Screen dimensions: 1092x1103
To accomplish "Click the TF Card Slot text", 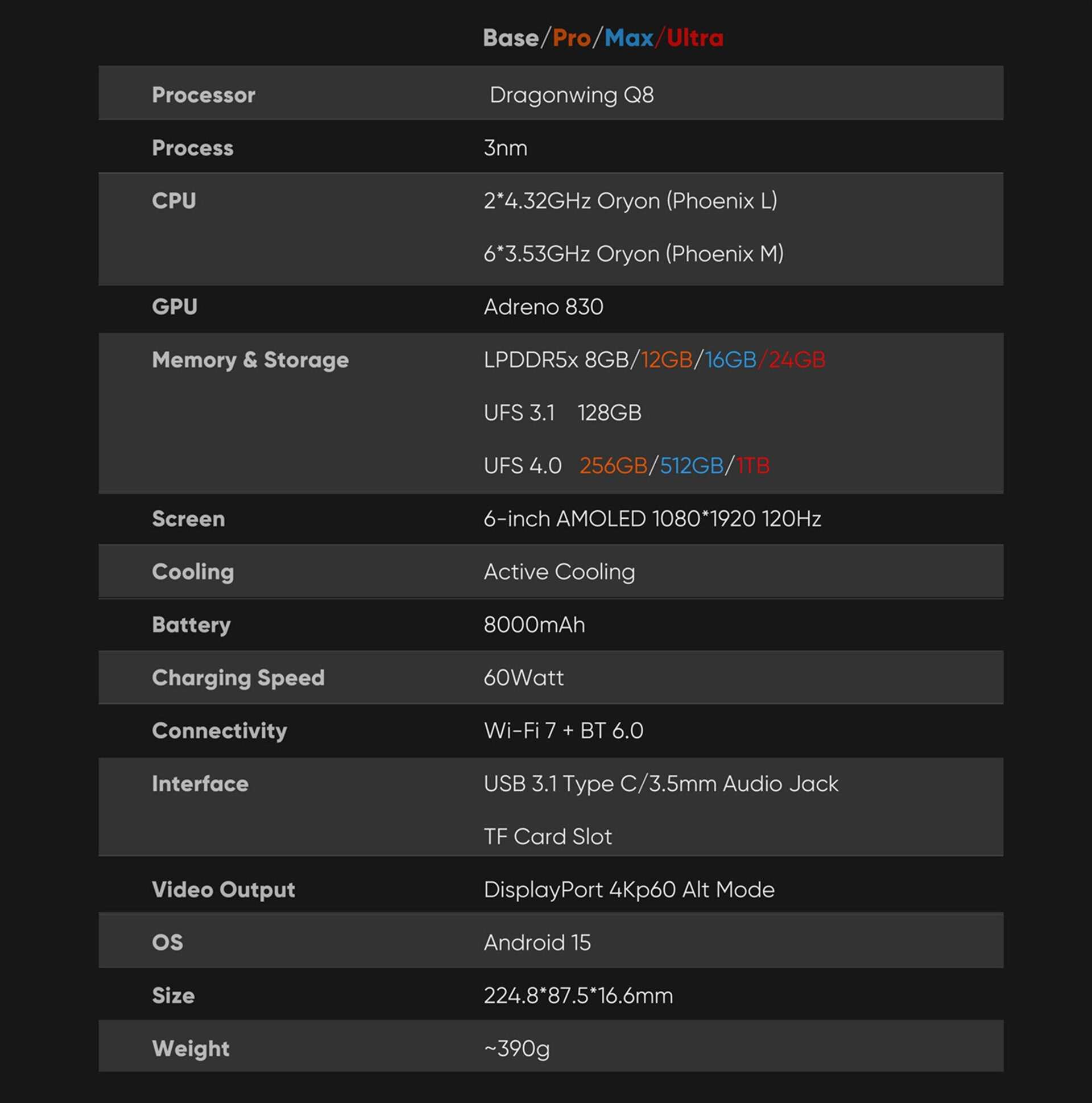I will pyautogui.click(x=548, y=837).
